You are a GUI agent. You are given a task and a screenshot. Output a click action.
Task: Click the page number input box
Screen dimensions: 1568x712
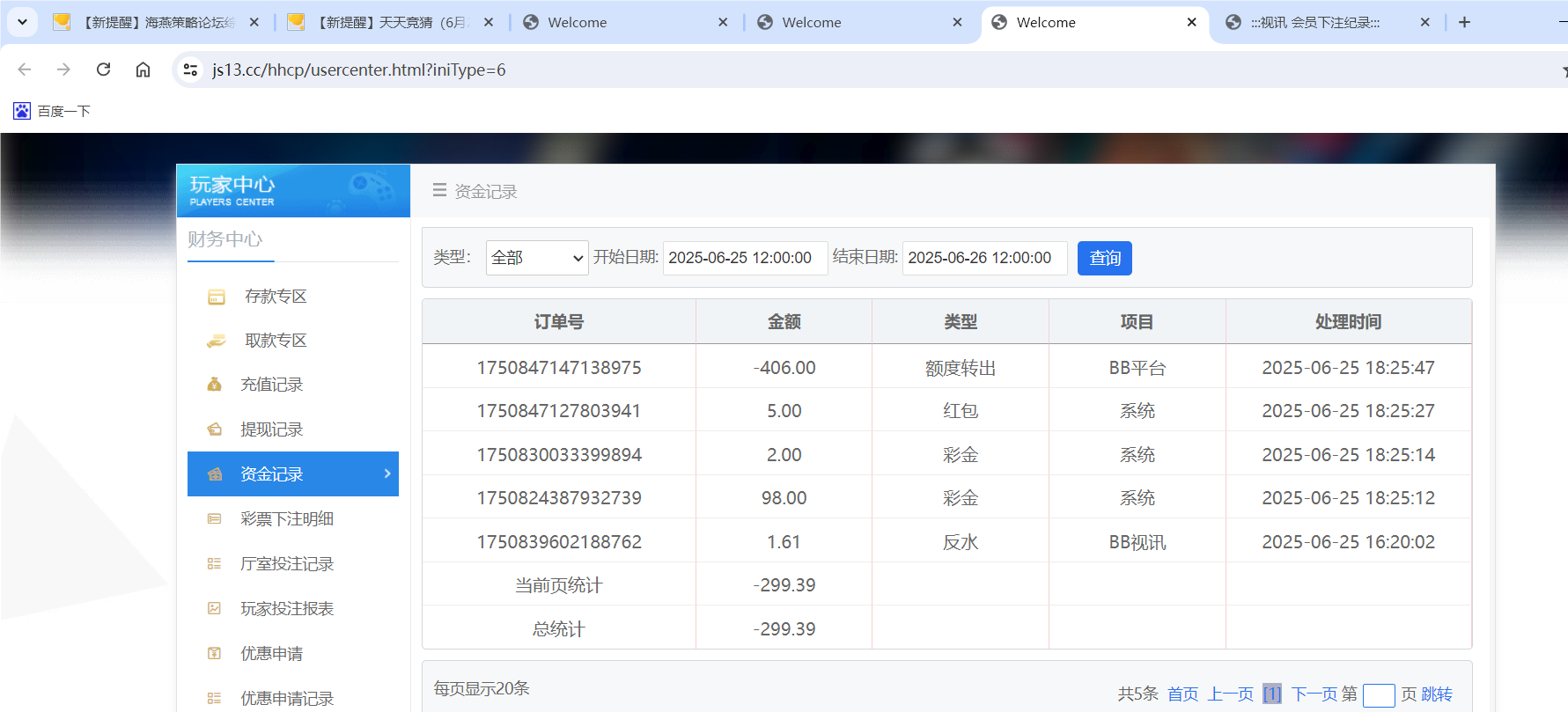(1378, 695)
